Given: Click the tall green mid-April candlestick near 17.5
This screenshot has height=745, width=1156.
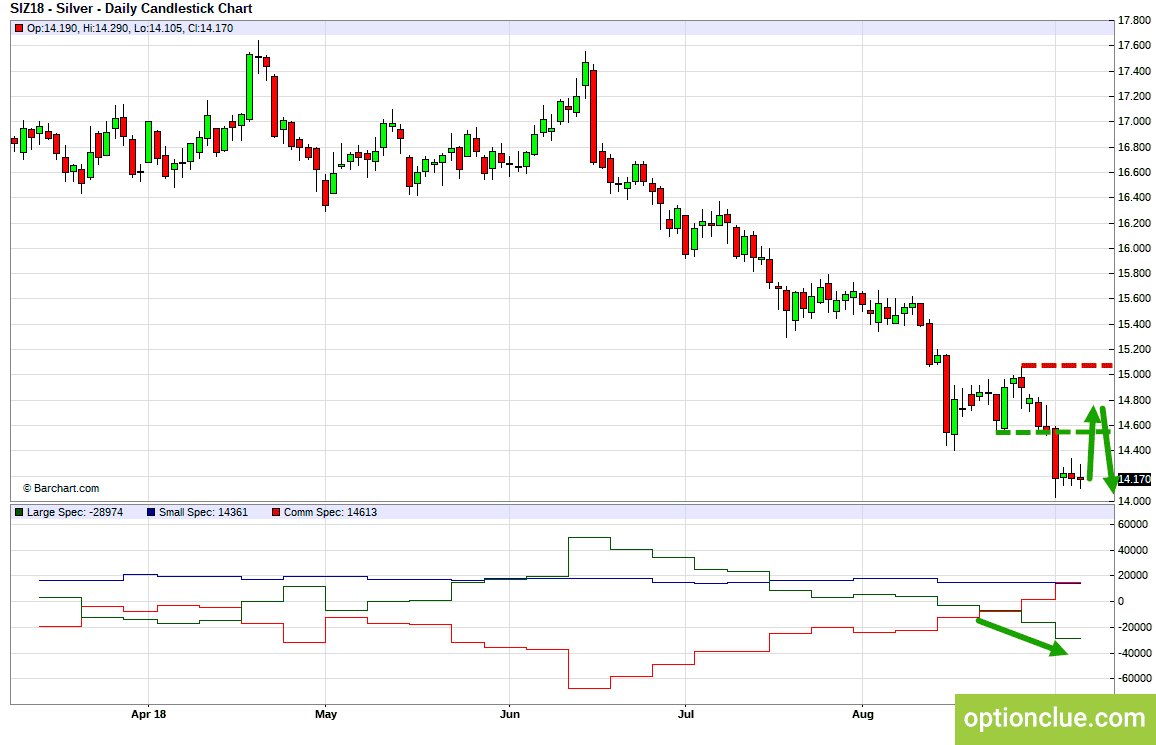Looking at the screenshot, I should 249,86.
